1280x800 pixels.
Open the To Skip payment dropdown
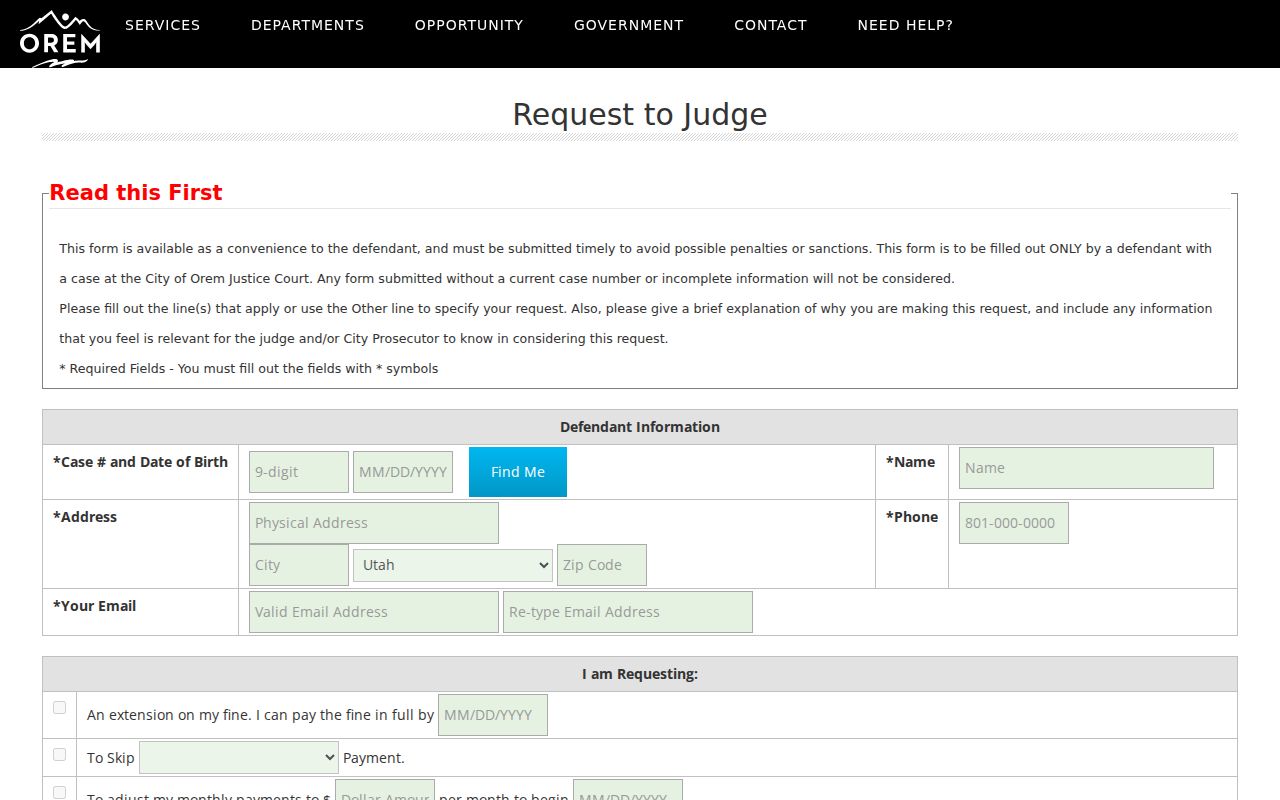[239, 758]
